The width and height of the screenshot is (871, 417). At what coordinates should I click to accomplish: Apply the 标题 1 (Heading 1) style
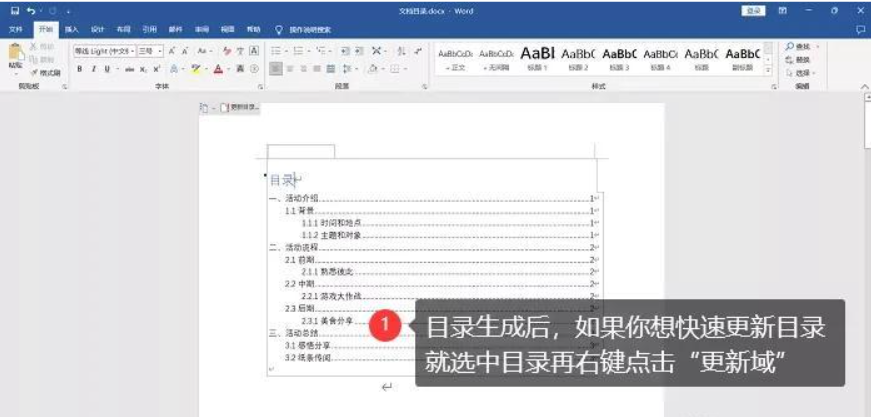point(537,59)
